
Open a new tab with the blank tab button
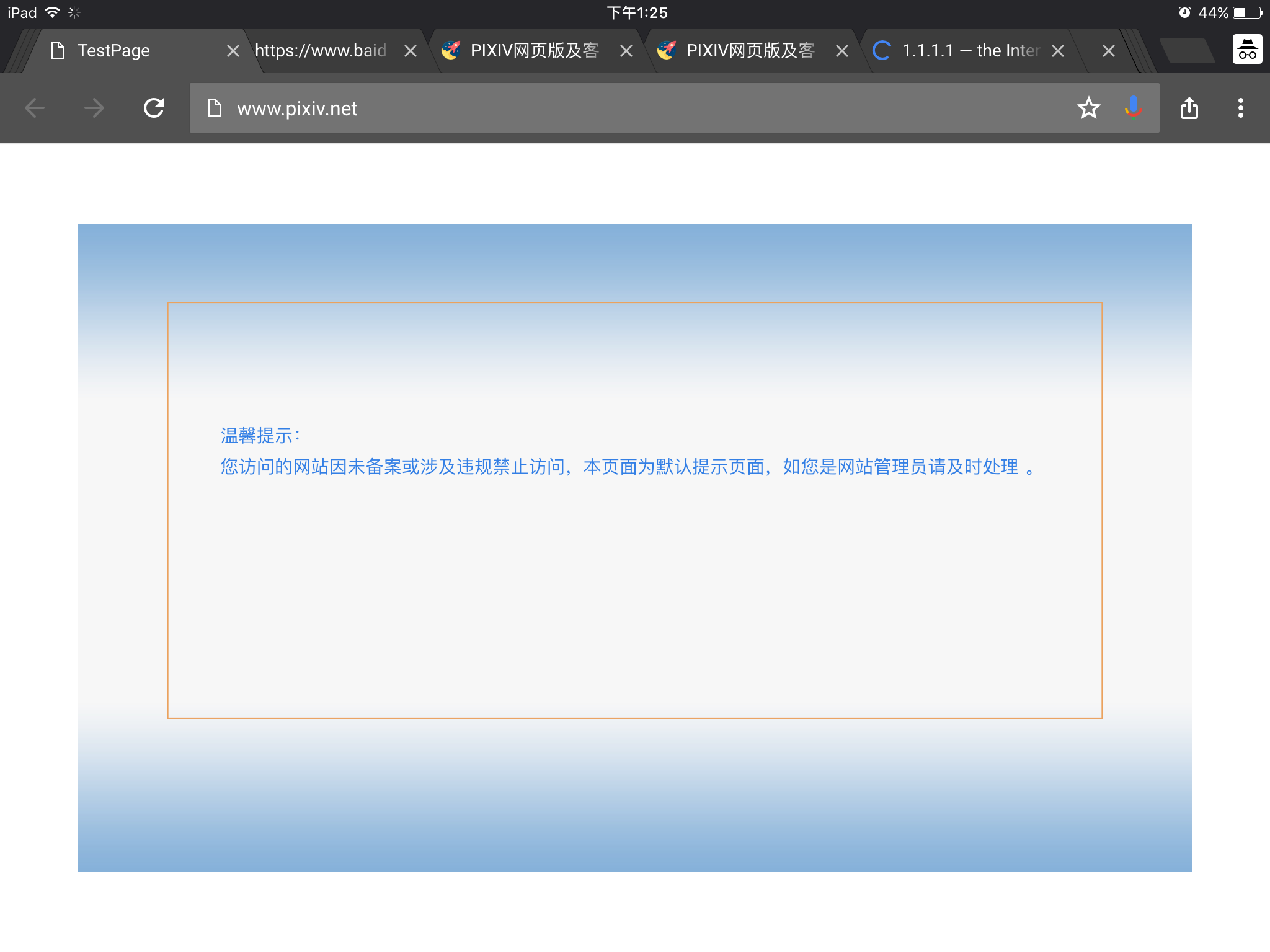tap(1186, 51)
